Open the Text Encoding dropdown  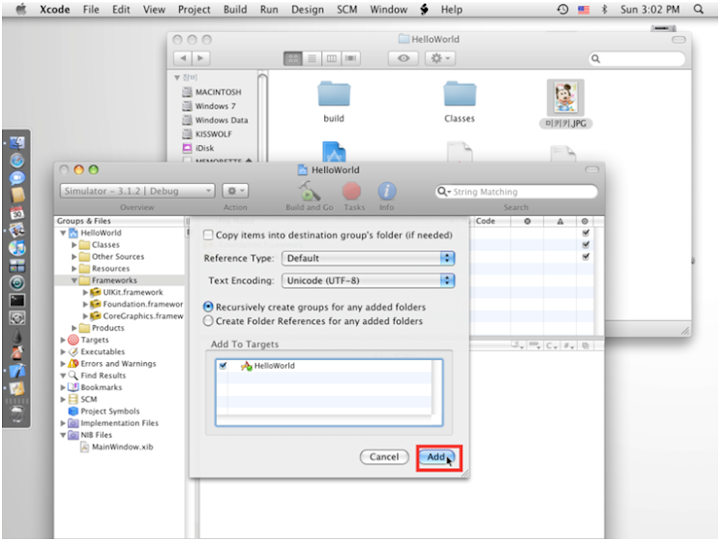(x=368, y=281)
